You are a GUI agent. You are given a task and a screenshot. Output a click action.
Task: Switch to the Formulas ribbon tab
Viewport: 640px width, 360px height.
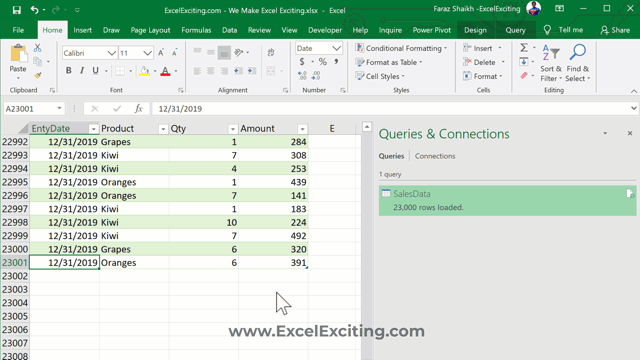tap(196, 30)
